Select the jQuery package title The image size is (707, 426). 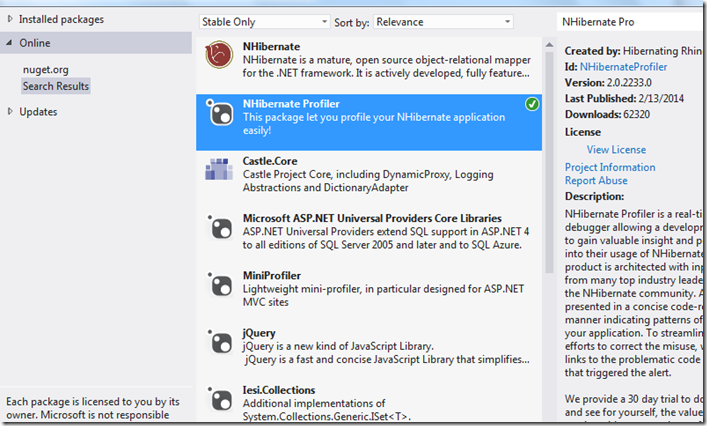click(x=259, y=333)
